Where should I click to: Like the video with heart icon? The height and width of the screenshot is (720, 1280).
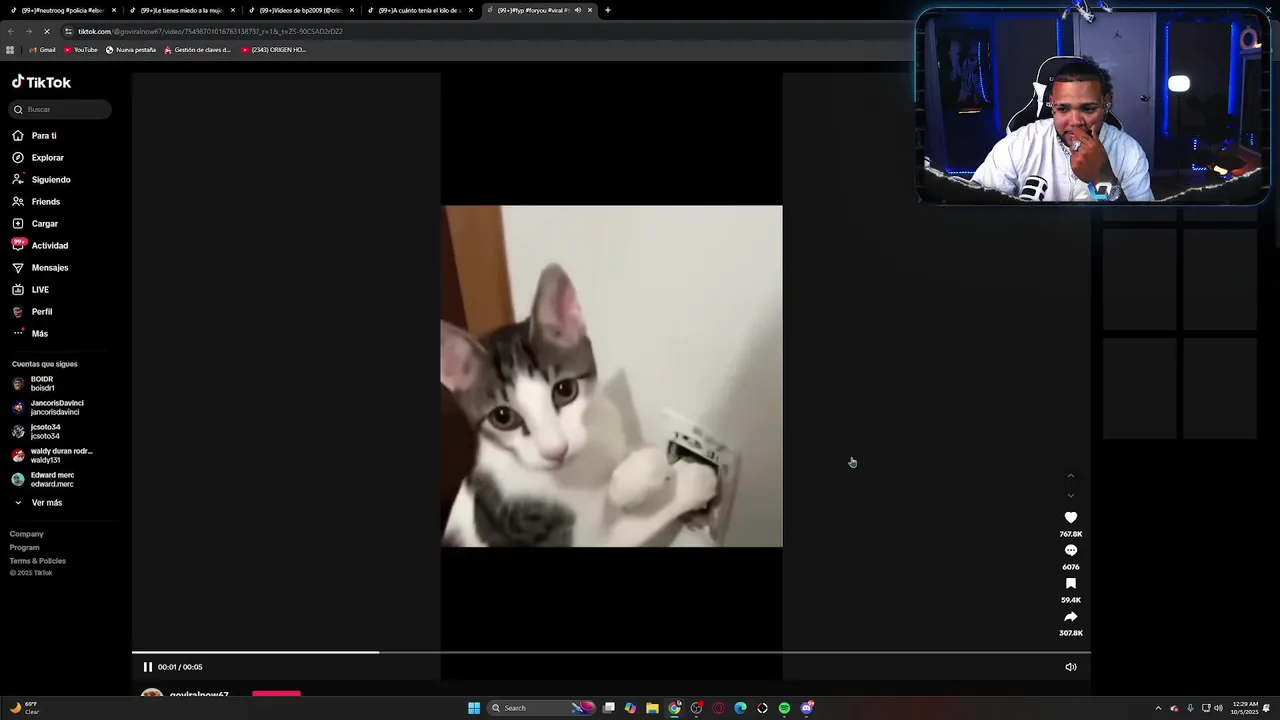pos(1071,518)
